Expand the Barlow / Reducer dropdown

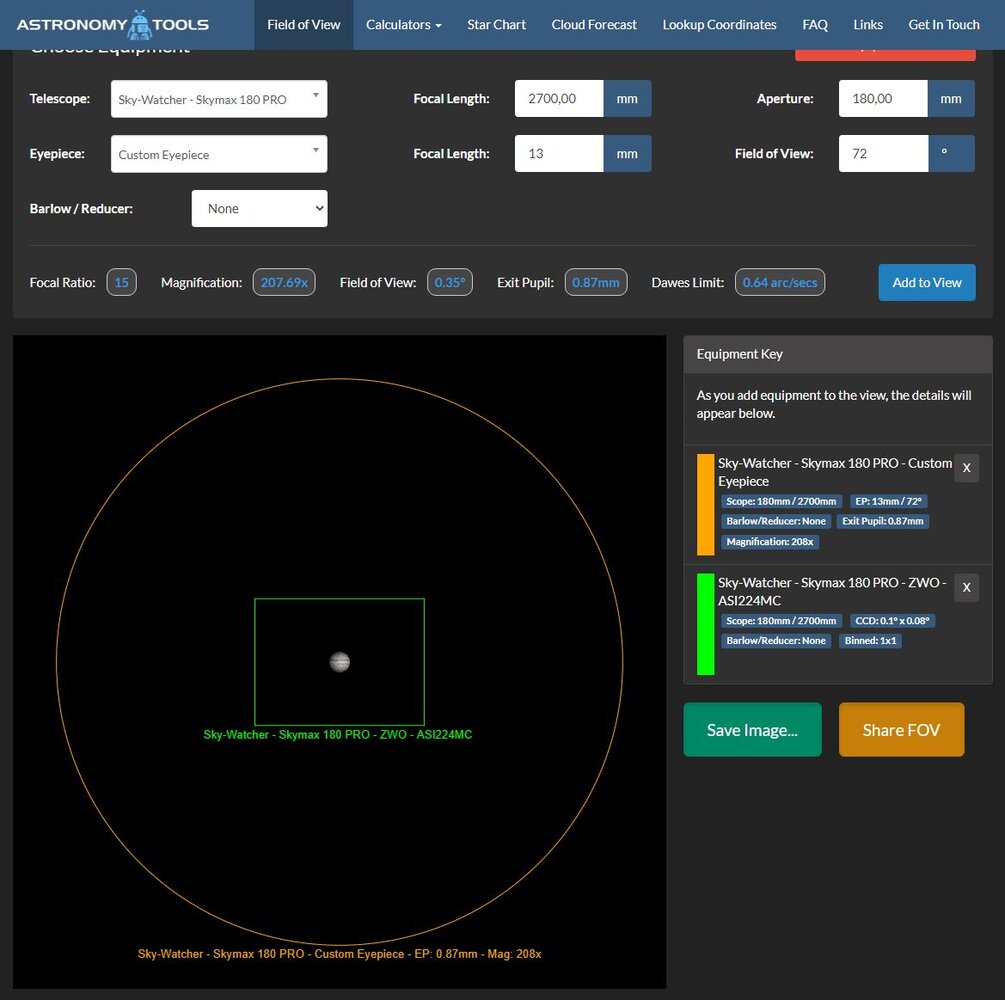[259, 208]
